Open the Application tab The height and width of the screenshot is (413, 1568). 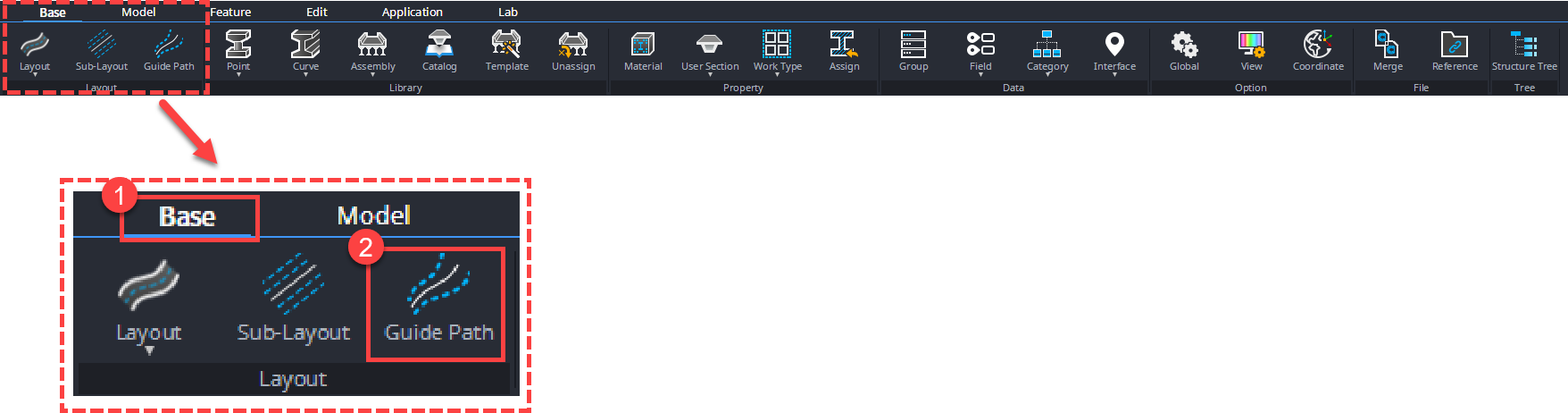[412, 13]
